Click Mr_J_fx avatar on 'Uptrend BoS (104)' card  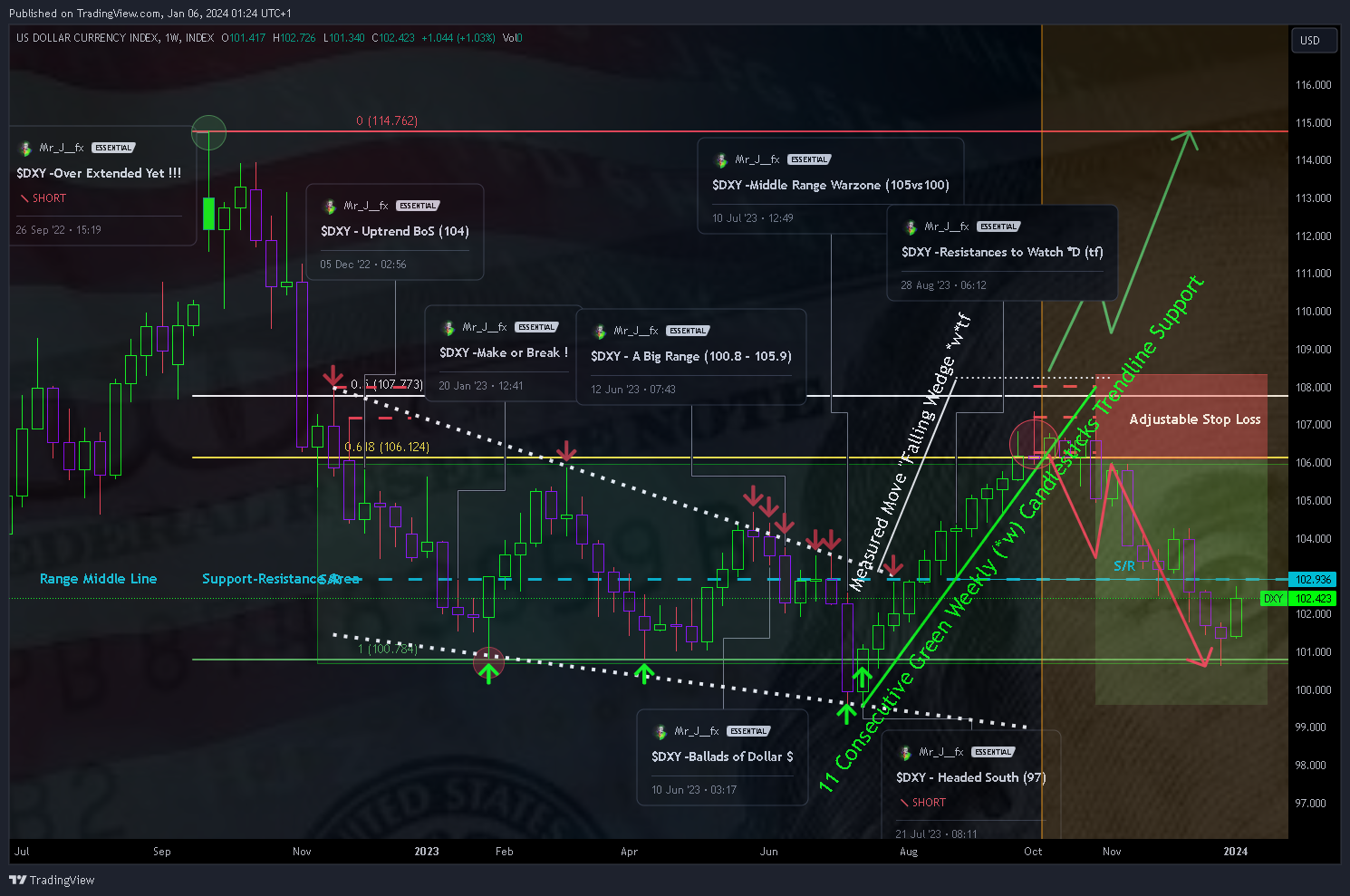click(x=329, y=206)
